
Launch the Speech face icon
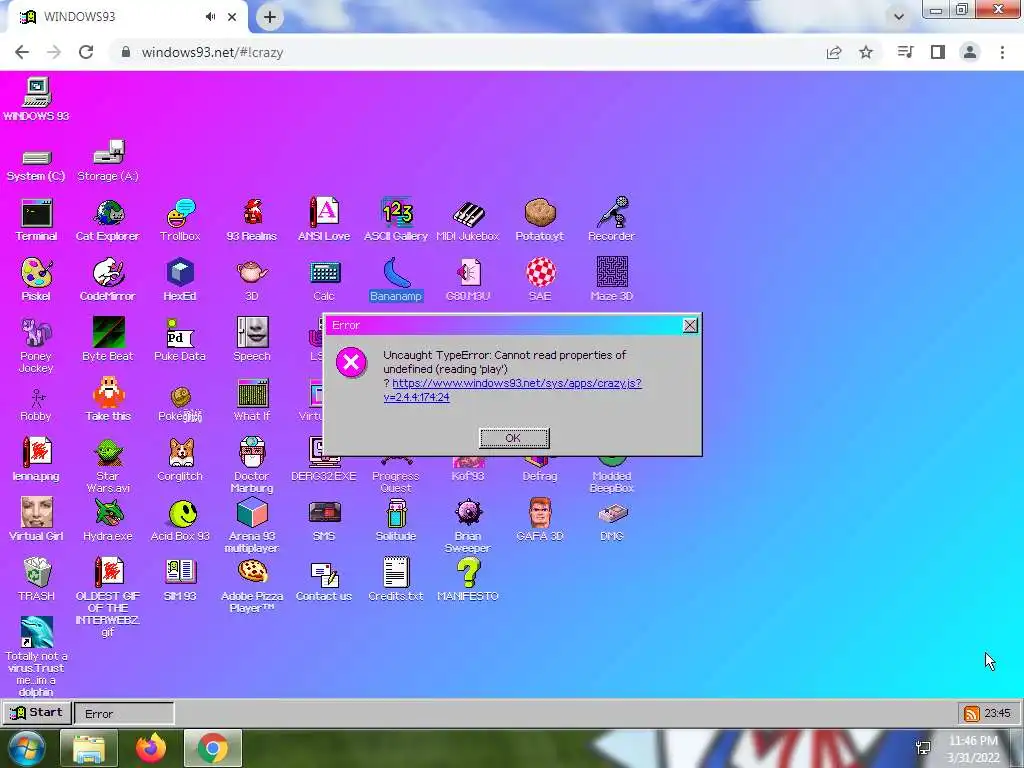(x=252, y=332)
